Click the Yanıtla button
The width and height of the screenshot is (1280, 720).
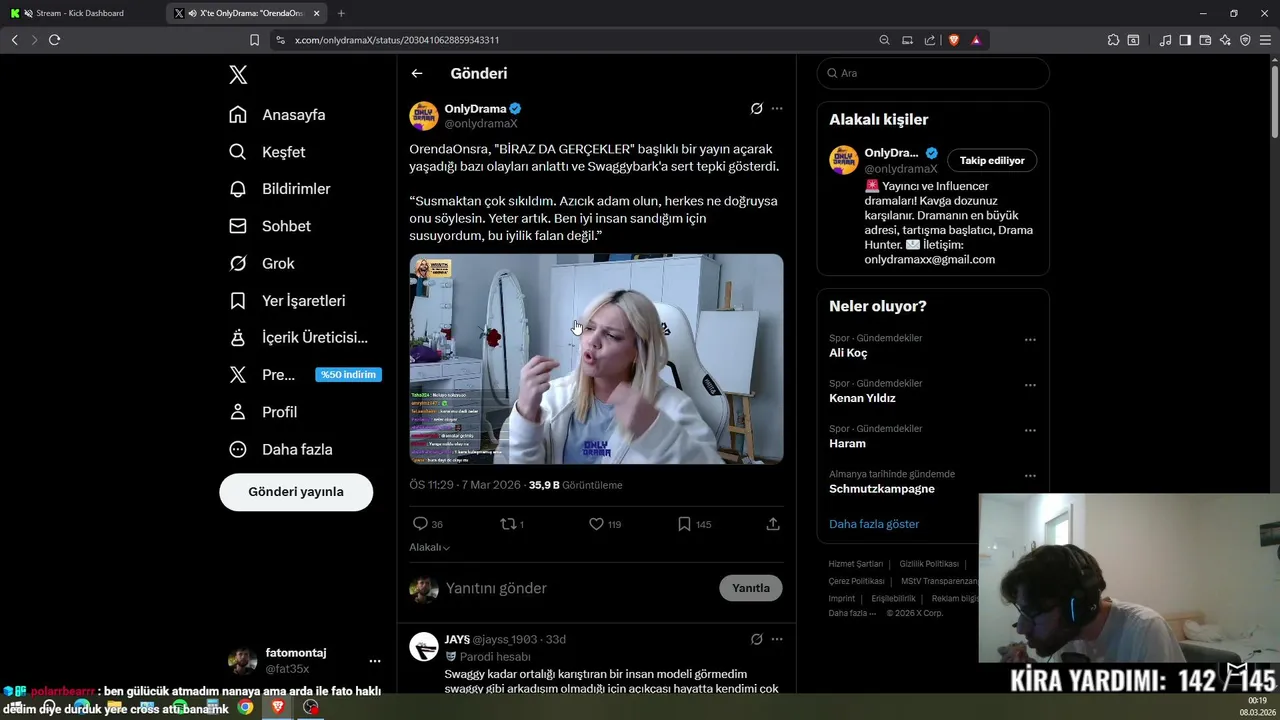[x=751, y=588]
